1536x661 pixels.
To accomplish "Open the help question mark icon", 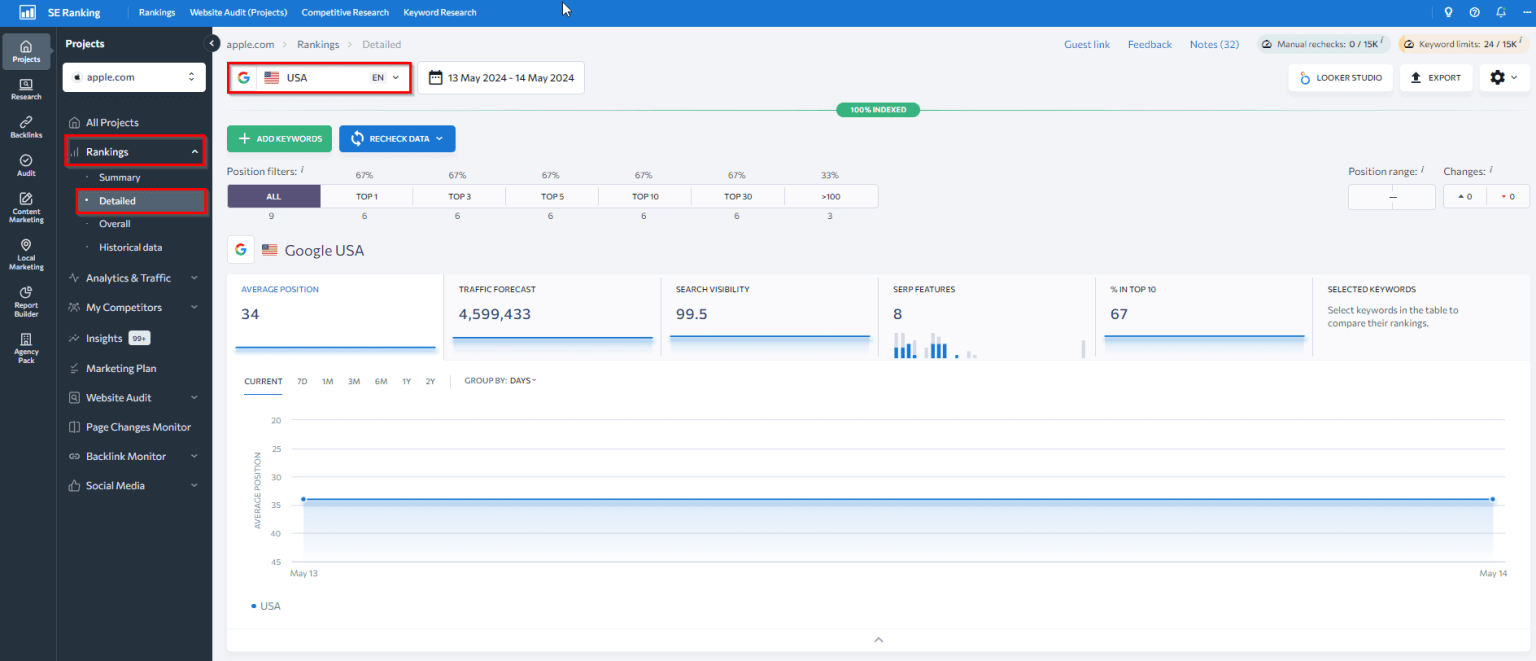I will pos(1474,12).
